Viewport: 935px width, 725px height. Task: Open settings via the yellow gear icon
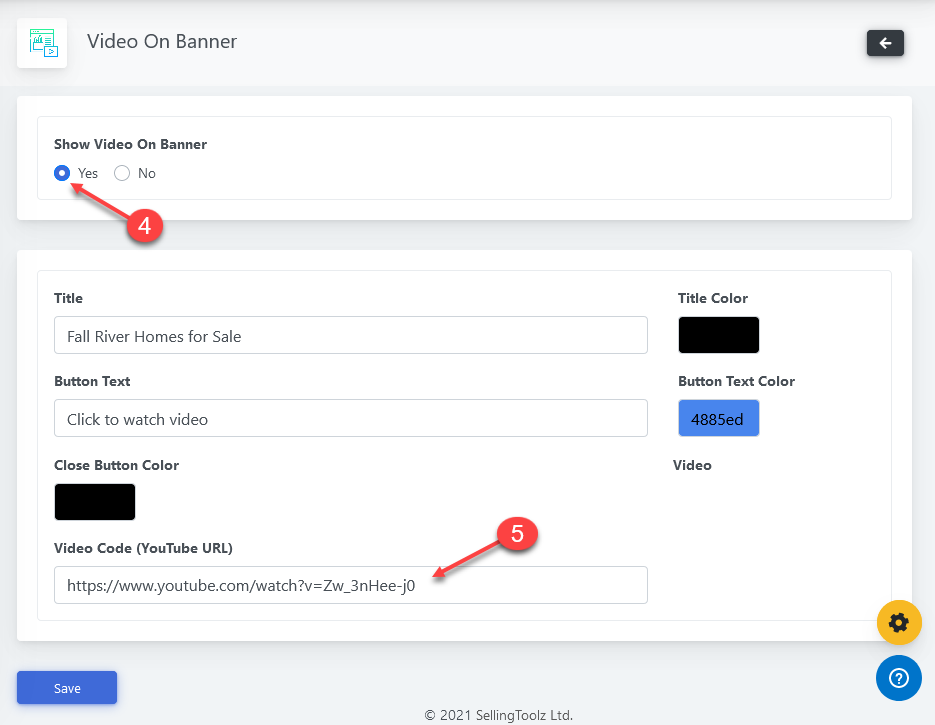tap(898, 623)
